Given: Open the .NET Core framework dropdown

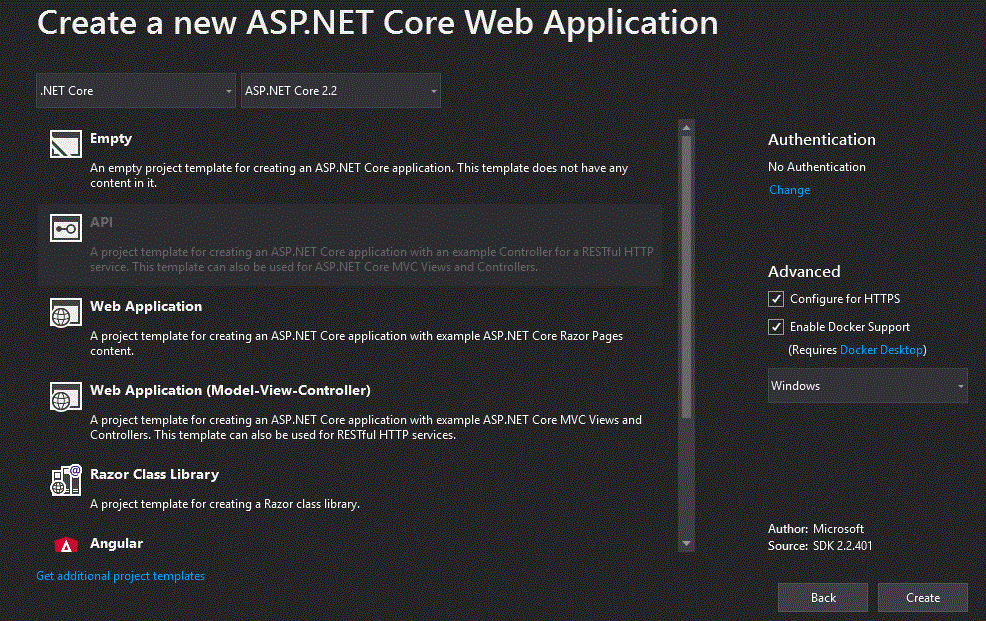Looking at the screenshot, I should tap(135, 90).
